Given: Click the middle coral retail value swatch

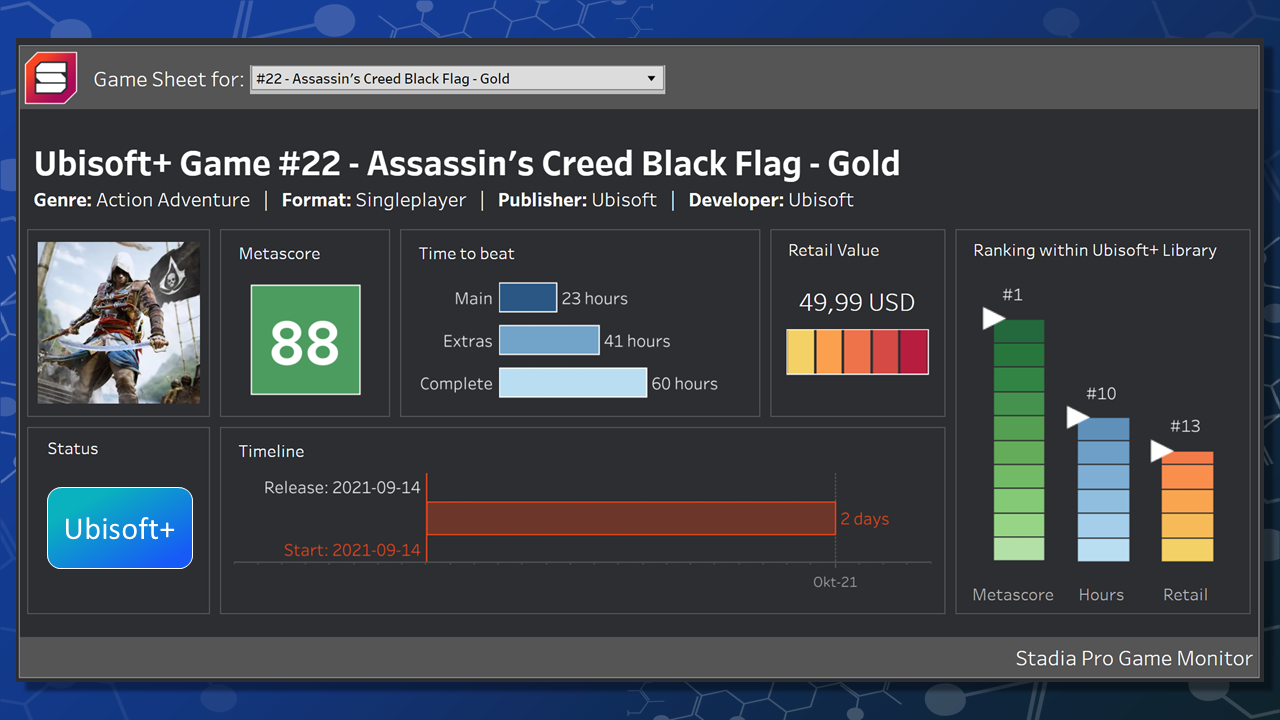Looking at the screenshot, I should click(857, 352).
